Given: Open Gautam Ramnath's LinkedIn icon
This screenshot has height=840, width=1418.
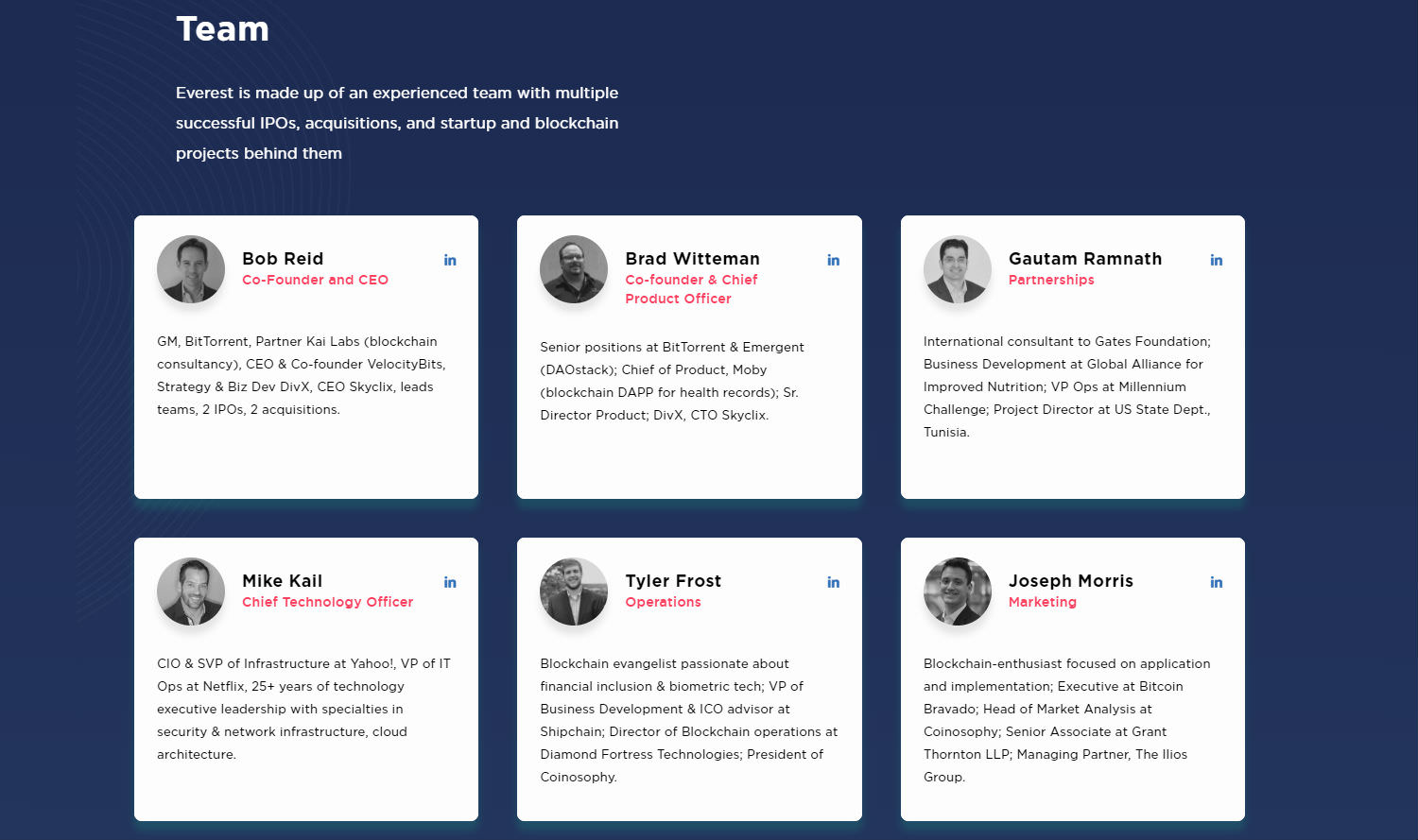Looking at the screenshot, I should (1216, 261).
